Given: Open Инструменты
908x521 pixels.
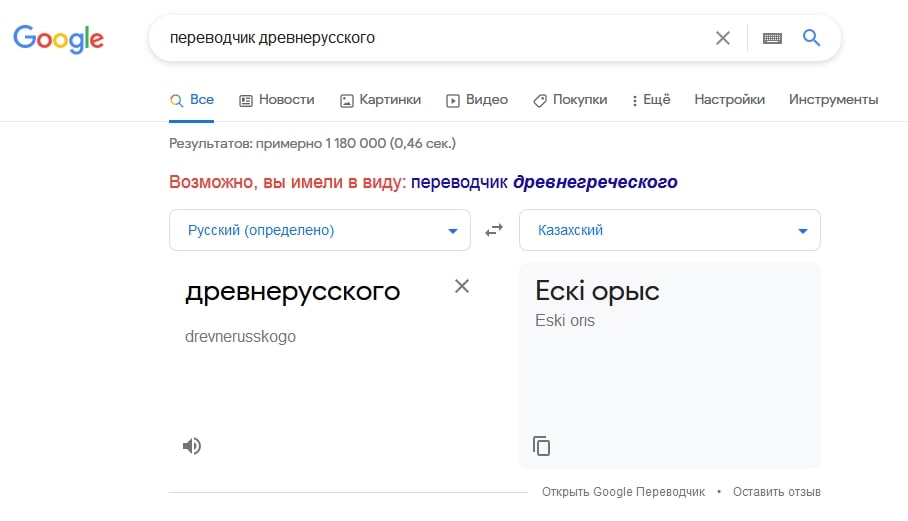Looking at the screenshot, I should [x=833, y=100].
